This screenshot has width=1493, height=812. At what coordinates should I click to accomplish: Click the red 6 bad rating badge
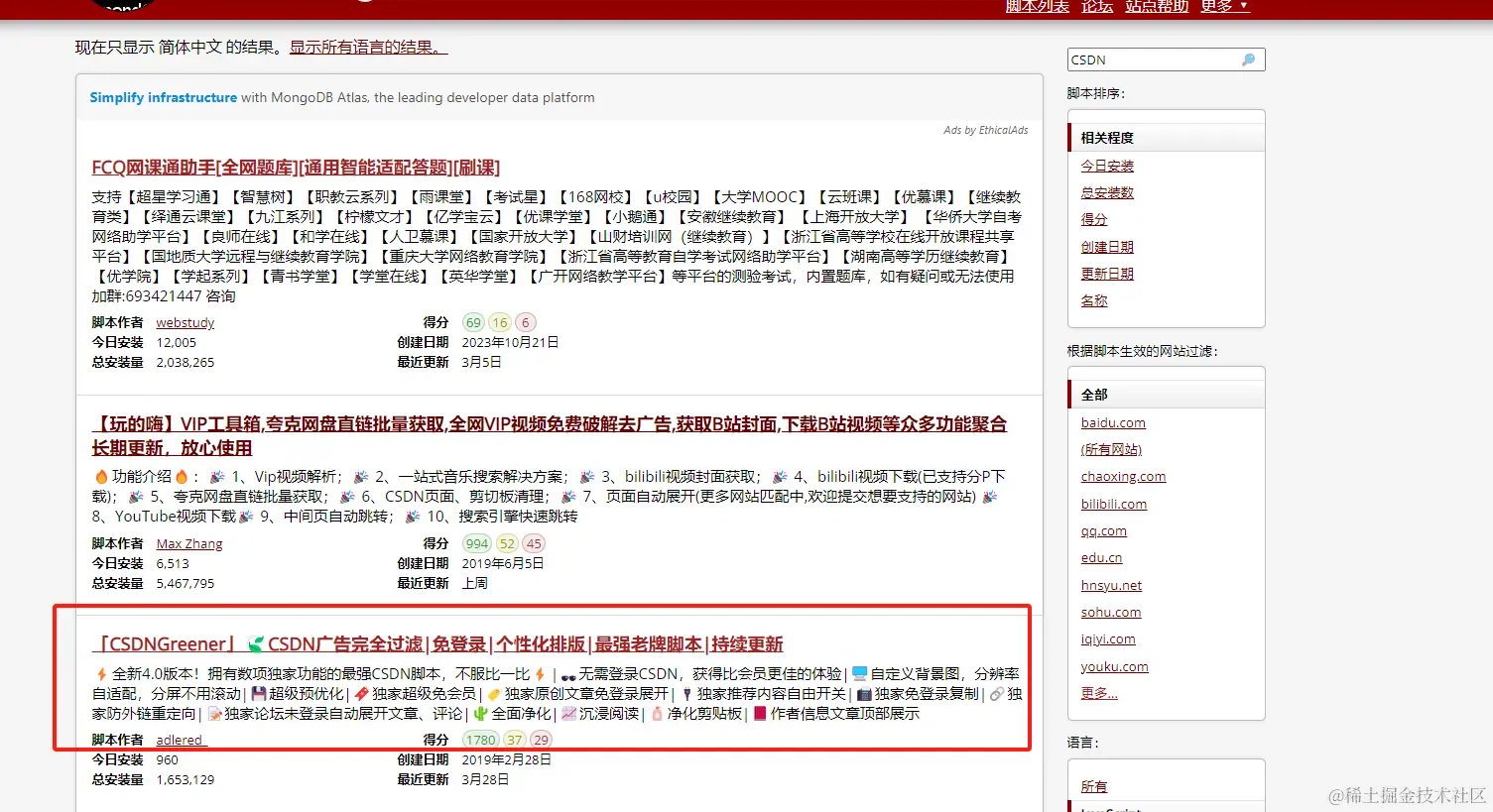526,322
